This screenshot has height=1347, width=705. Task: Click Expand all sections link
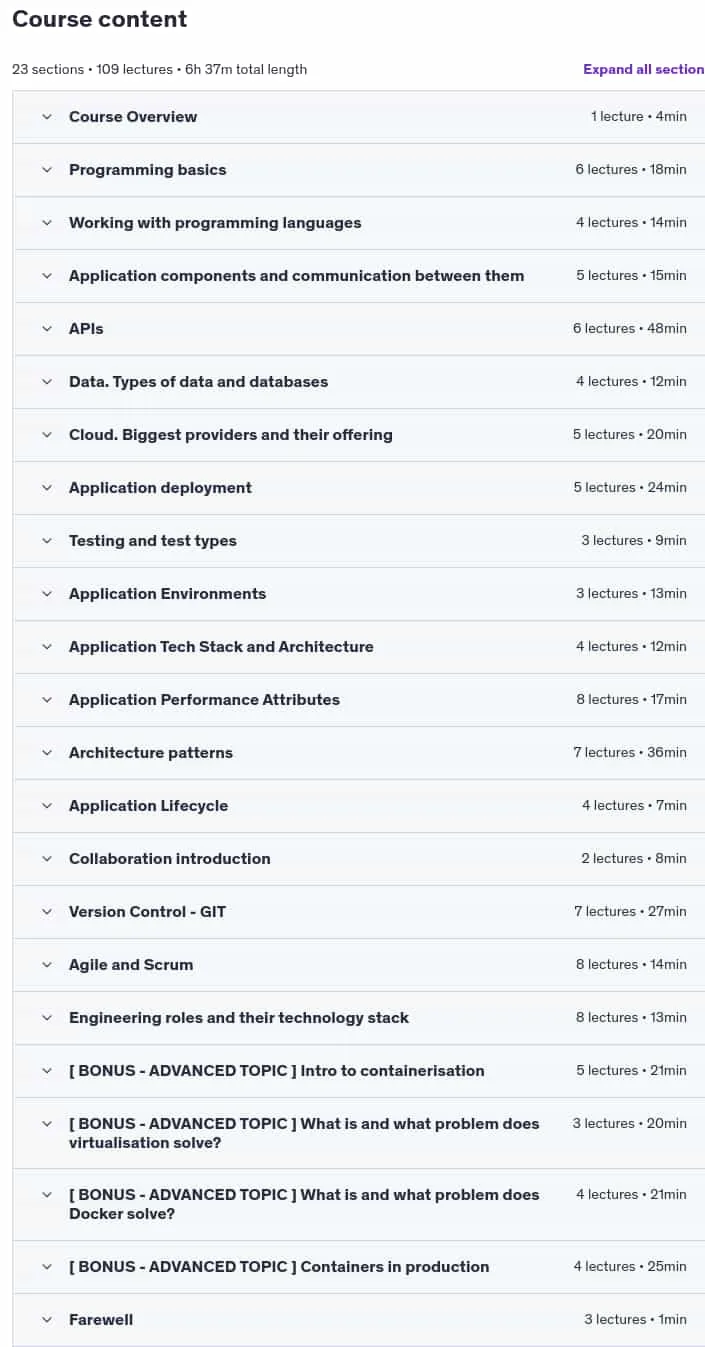[x=644, y=69]
